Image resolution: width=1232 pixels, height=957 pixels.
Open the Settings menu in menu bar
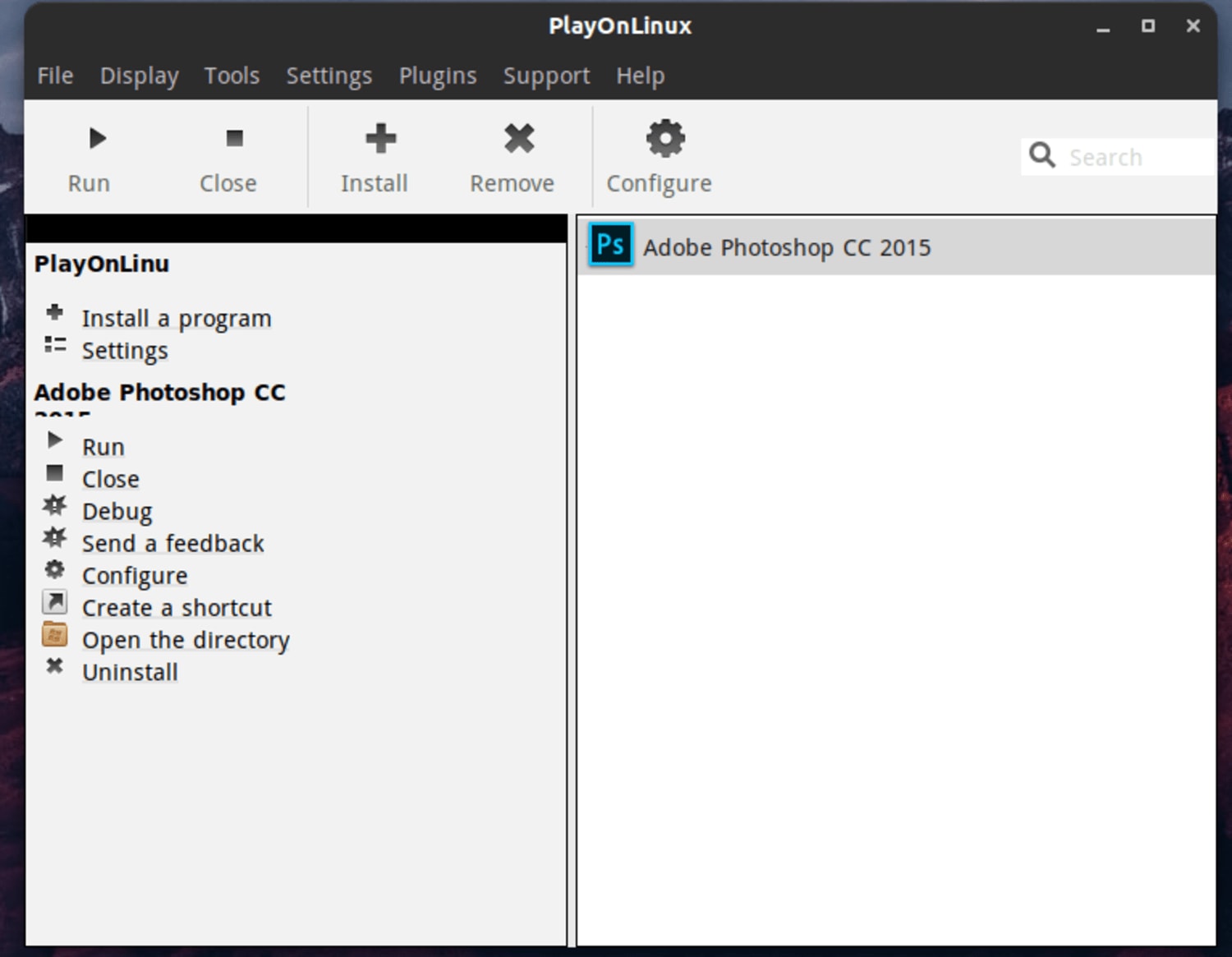[329, 76]
